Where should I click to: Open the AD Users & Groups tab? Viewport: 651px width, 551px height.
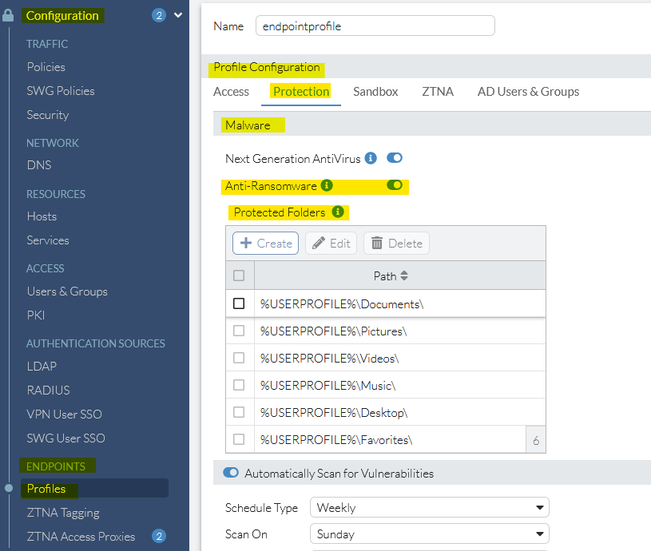528,92
